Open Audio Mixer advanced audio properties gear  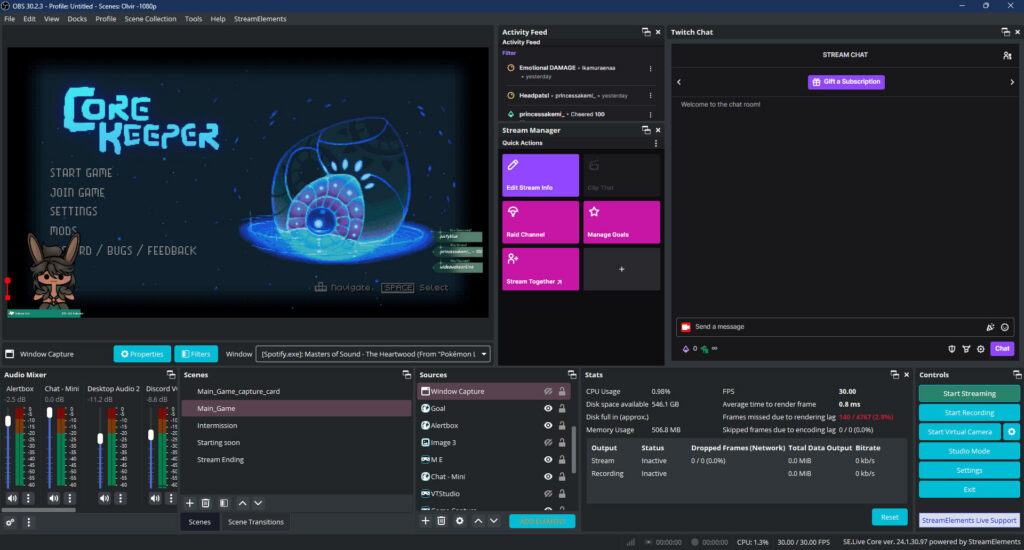(x=10, y=522)
